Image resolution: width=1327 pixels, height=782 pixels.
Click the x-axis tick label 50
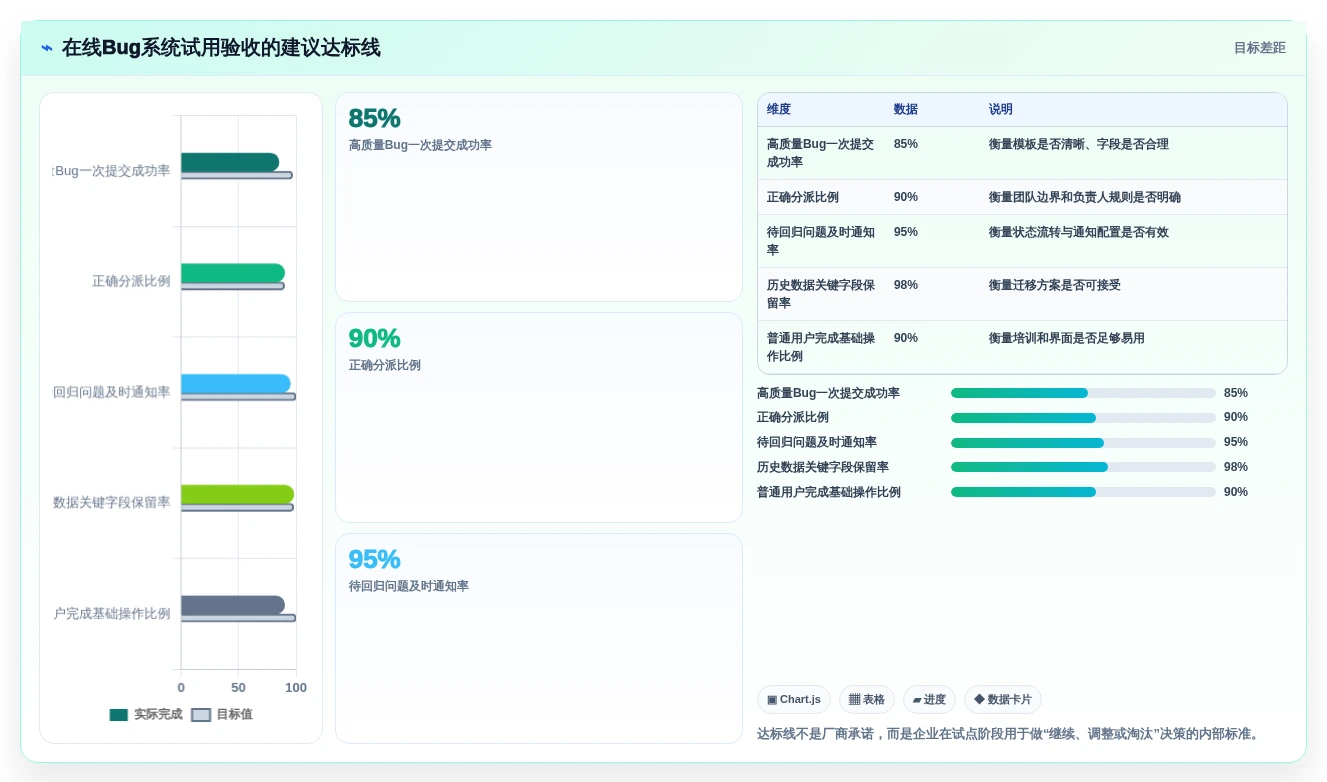238,688
